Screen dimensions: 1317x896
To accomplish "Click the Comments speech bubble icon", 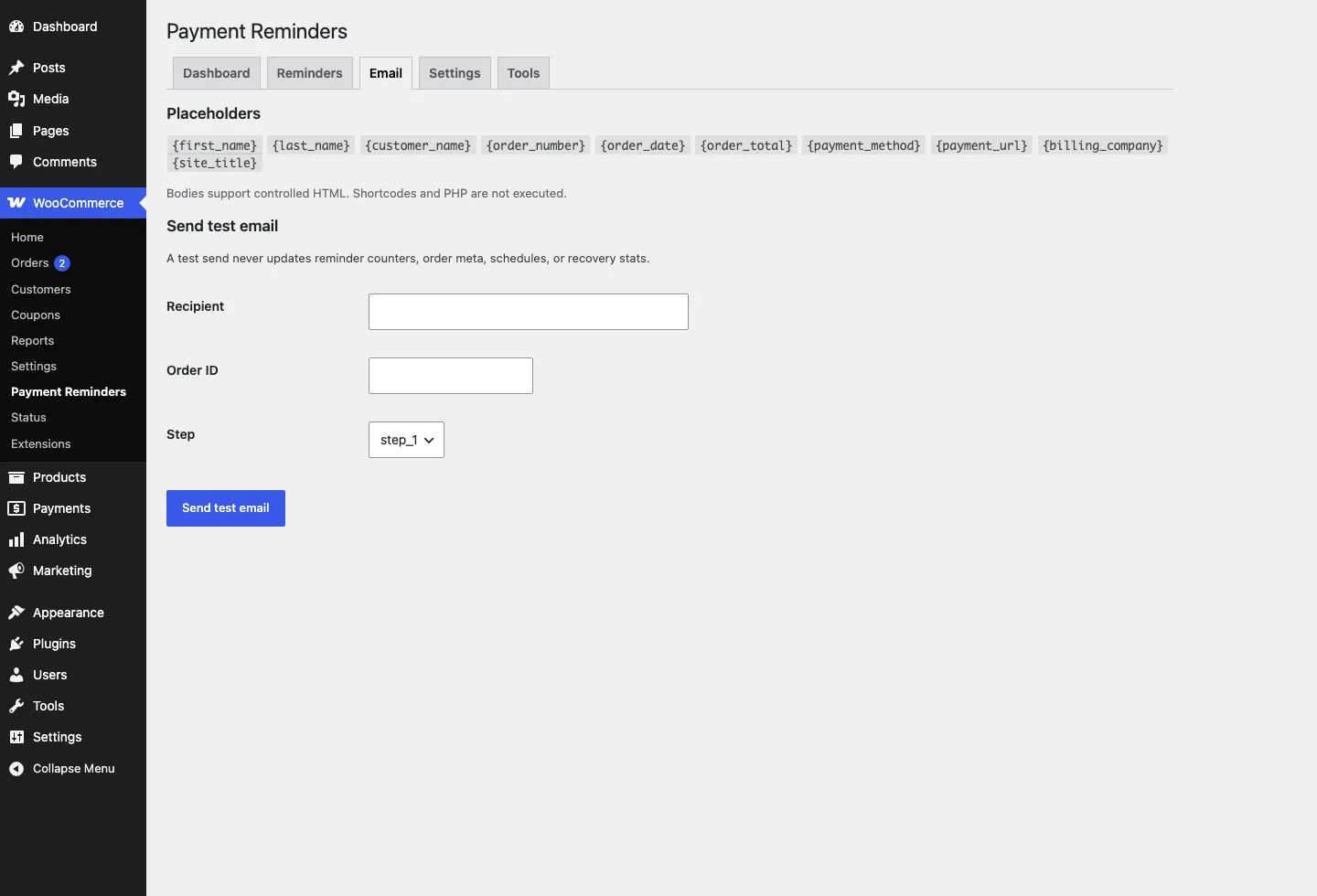I will (x=16, y=162).
